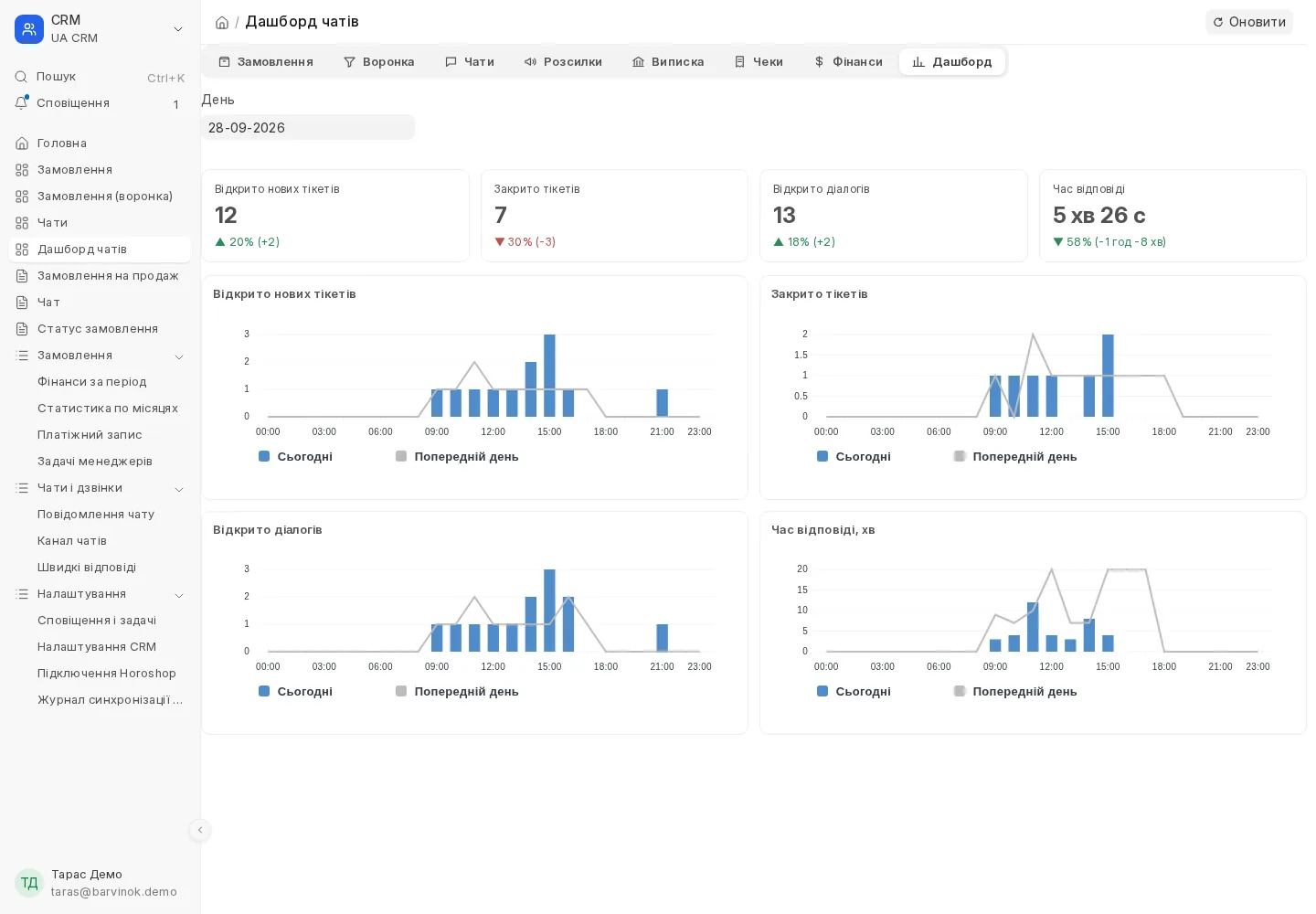Screen dimensions: 1316x914
Task: Collapse the Замовлення sidebar group
Action: point(179,356)
